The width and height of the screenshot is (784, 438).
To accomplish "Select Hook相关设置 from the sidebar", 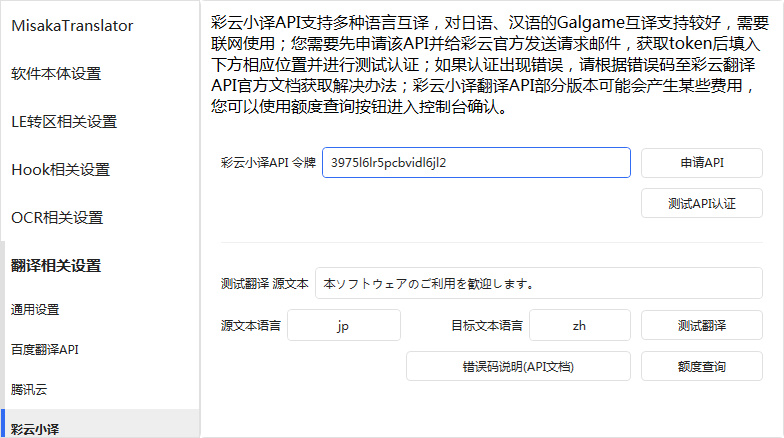I will coord(60,170).
